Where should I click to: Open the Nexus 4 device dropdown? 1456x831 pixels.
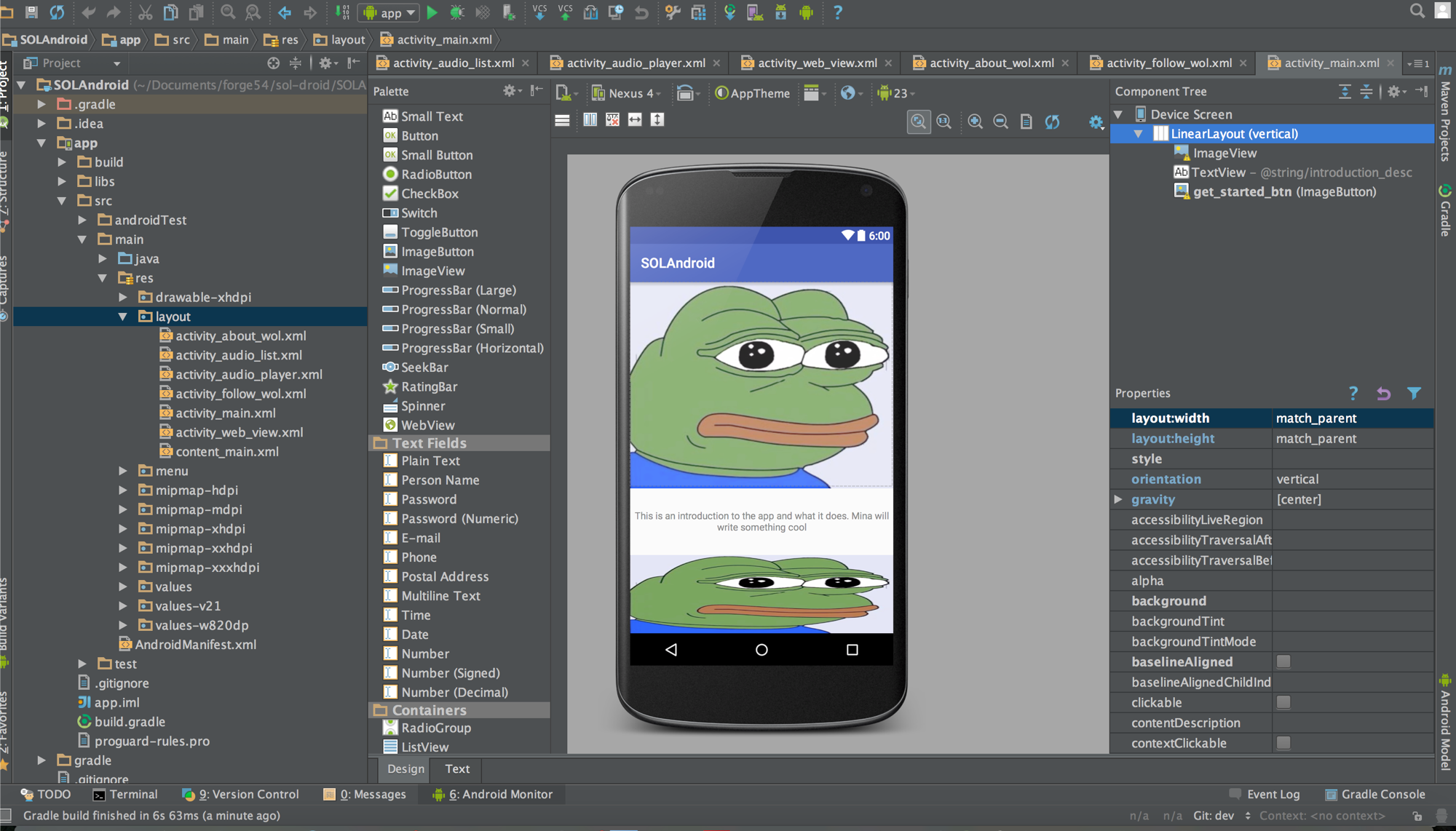point(626,93)
